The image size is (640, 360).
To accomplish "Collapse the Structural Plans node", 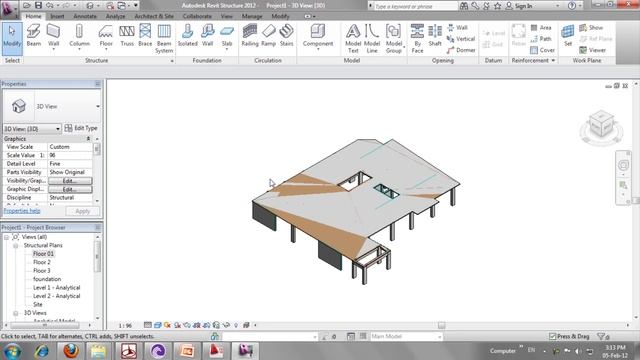I will (16, 246).
